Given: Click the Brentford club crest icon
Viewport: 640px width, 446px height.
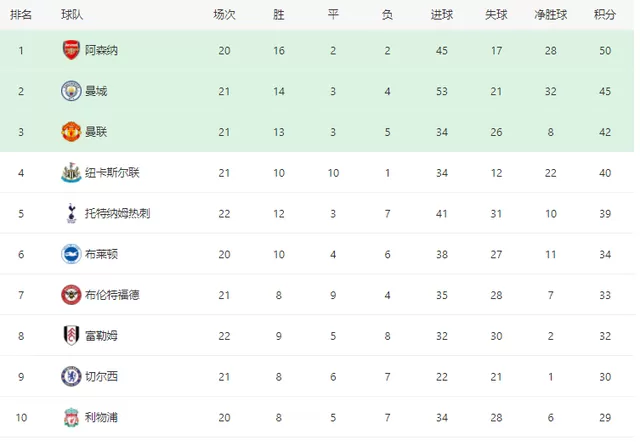Looking at the screenshot, I should pyautogui.click(x=70, y=294).
